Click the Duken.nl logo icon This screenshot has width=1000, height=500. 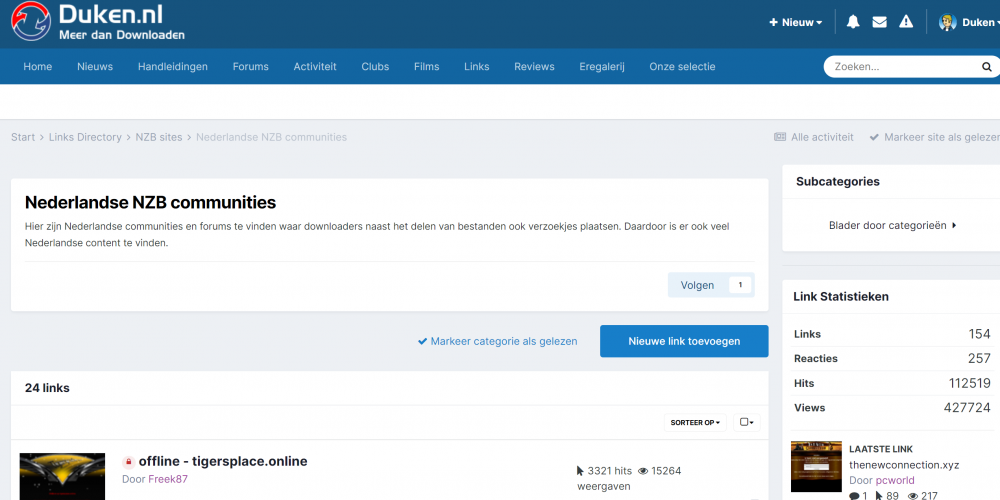pyautogui.click(x=31, y=22)
